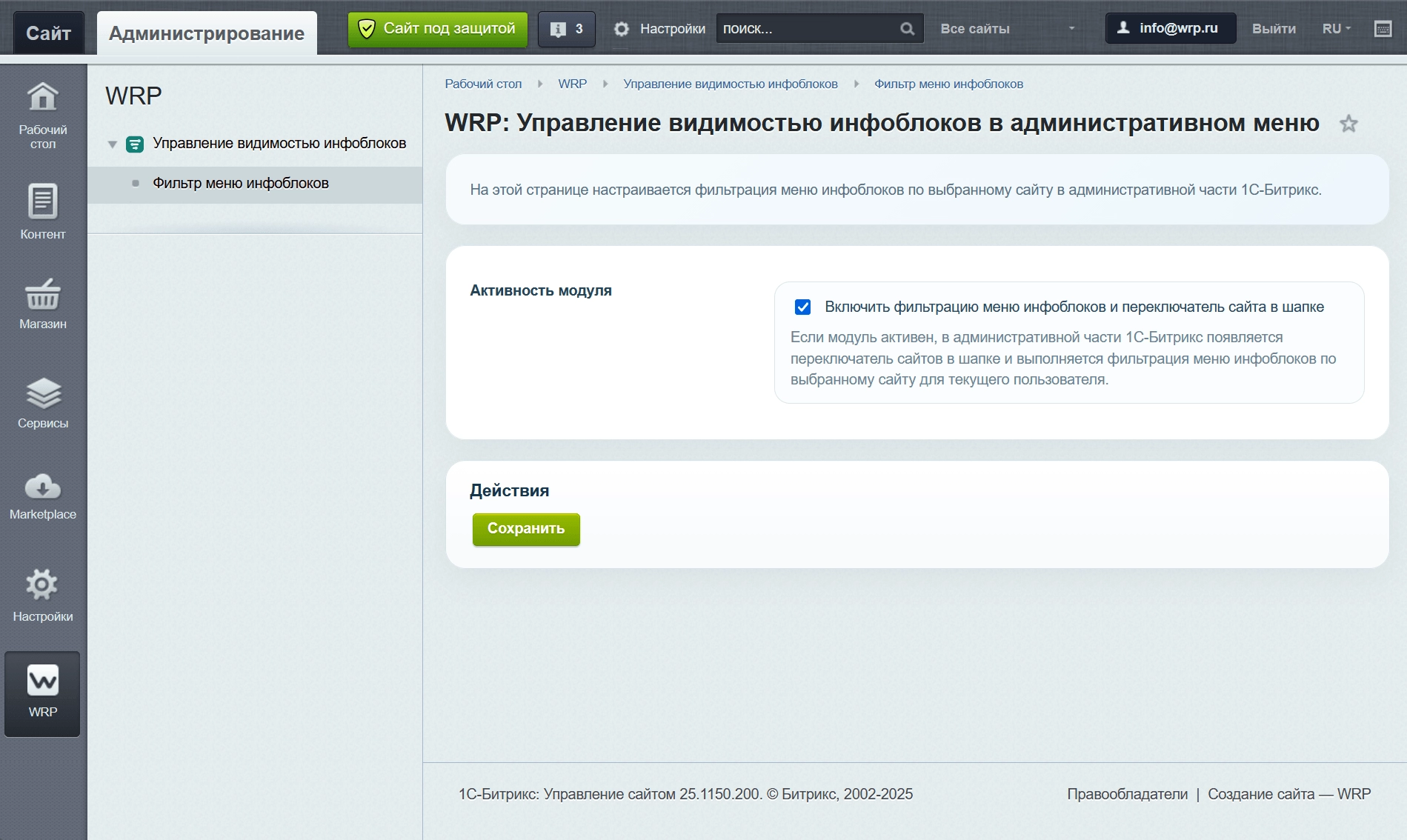
Task: Open the RU language dropdown
Action: click(x=1337, y=29)
